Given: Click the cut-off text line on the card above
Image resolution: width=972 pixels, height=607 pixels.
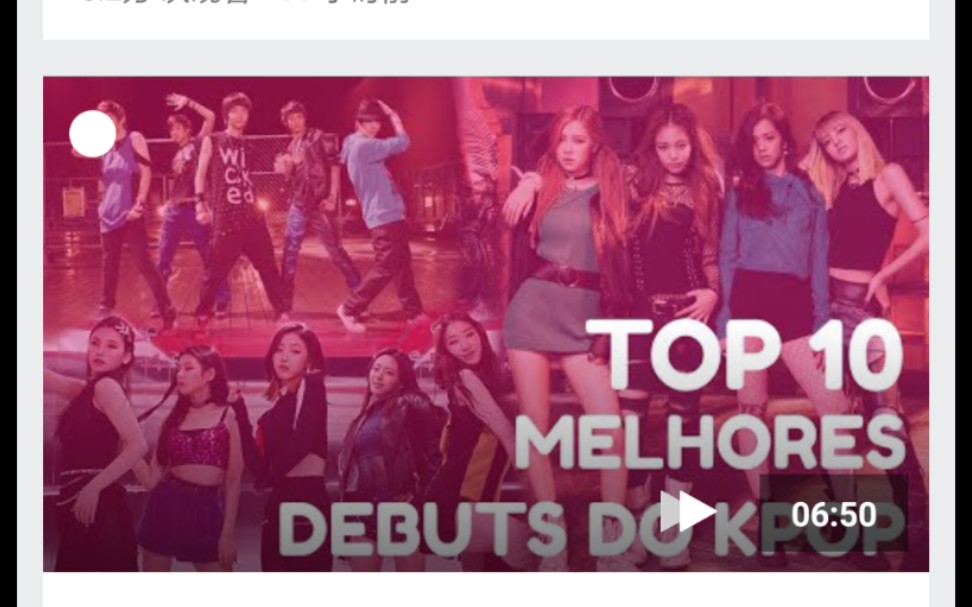Looking at the screenshot, I should [245, 2].
